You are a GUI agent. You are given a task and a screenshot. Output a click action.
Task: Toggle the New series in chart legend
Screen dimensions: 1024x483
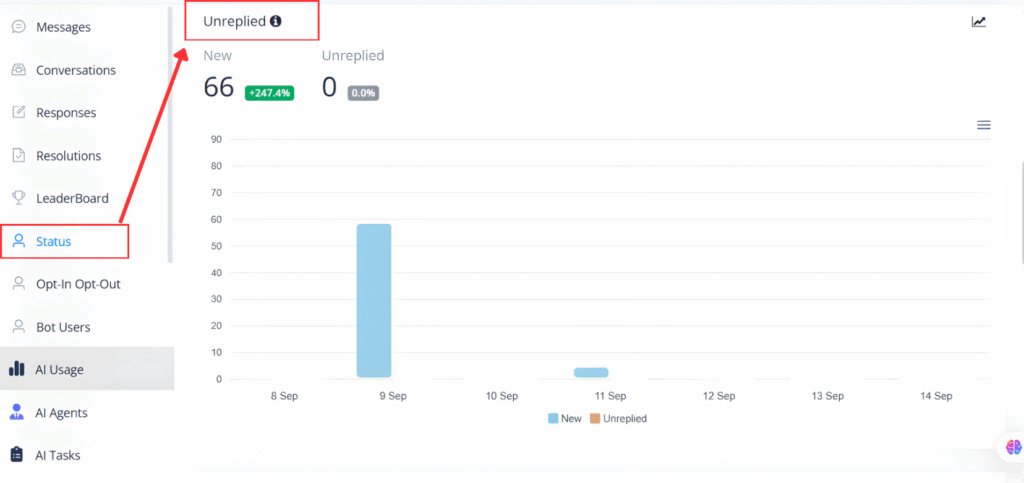coord(565,419)
